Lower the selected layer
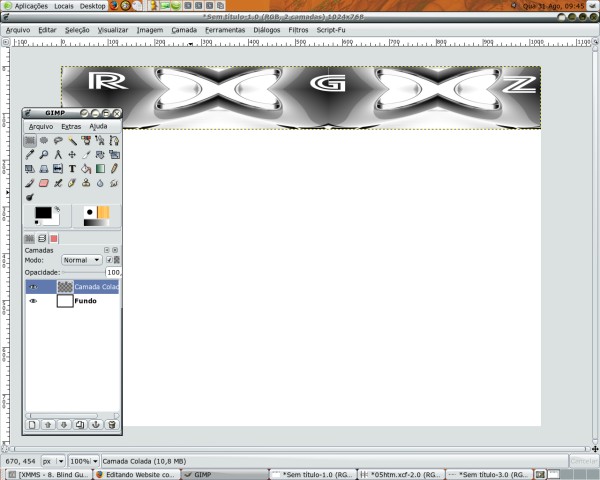600x480 pixels. [64, 425]
